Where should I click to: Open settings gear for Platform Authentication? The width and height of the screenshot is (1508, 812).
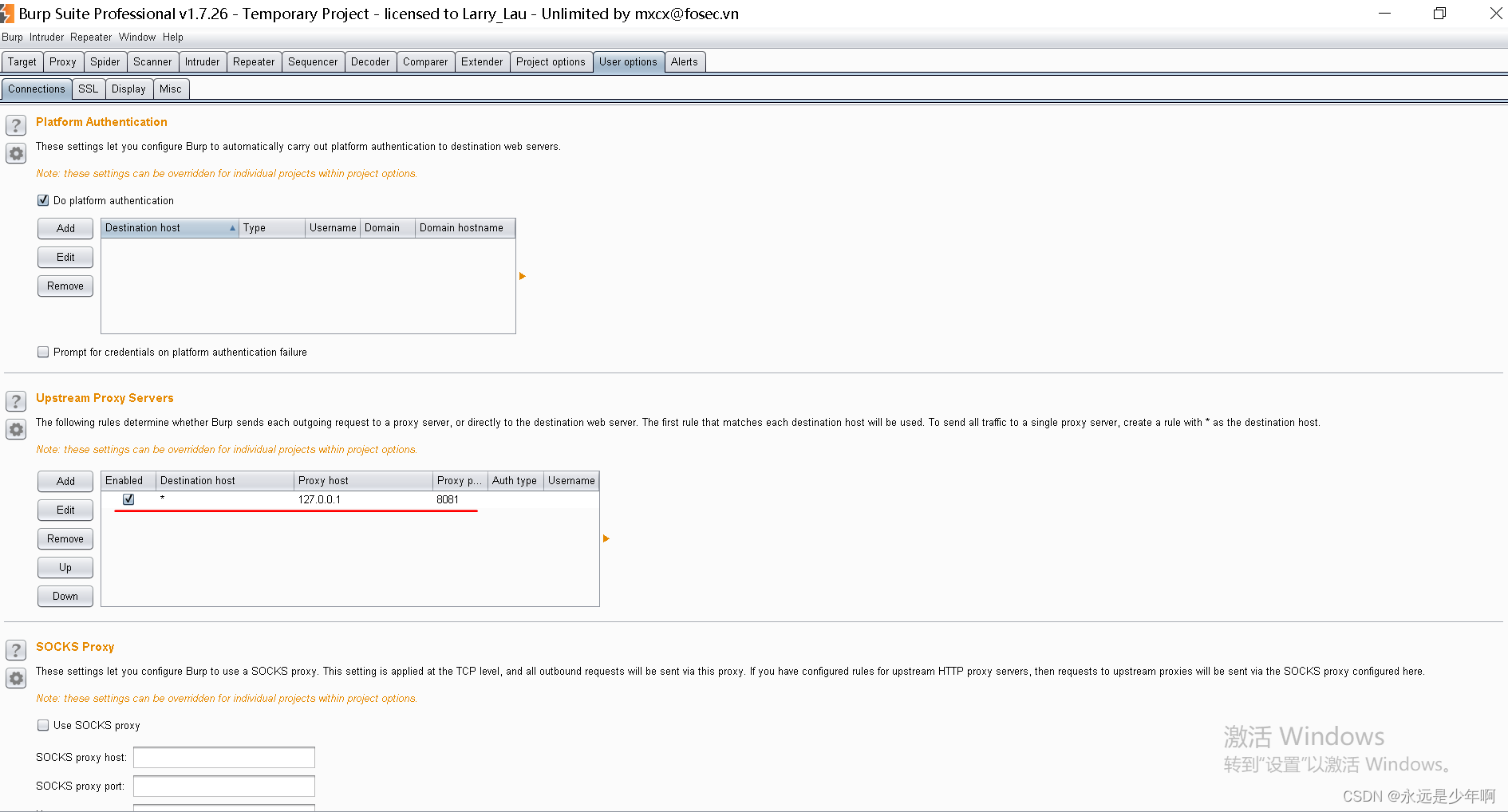tap(16, 153)
